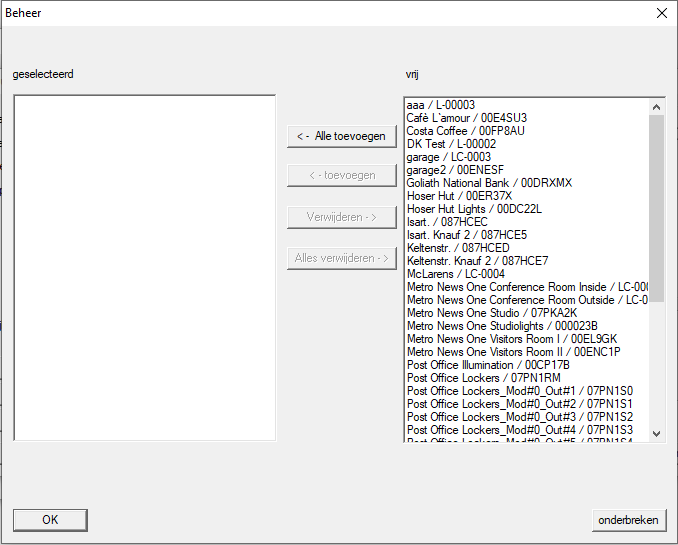Close the Beheer dialog window
678x545 pixels.
click(x=661, y=13)
